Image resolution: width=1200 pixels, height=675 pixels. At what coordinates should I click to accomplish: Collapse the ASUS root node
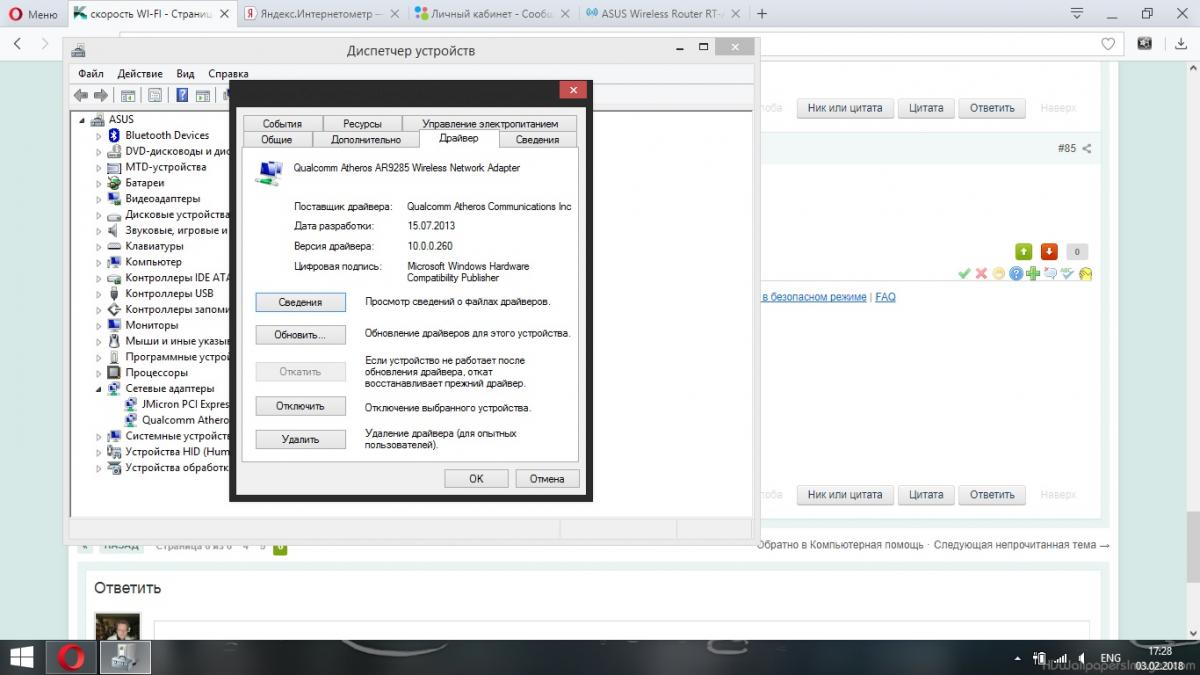coord(83,120)
